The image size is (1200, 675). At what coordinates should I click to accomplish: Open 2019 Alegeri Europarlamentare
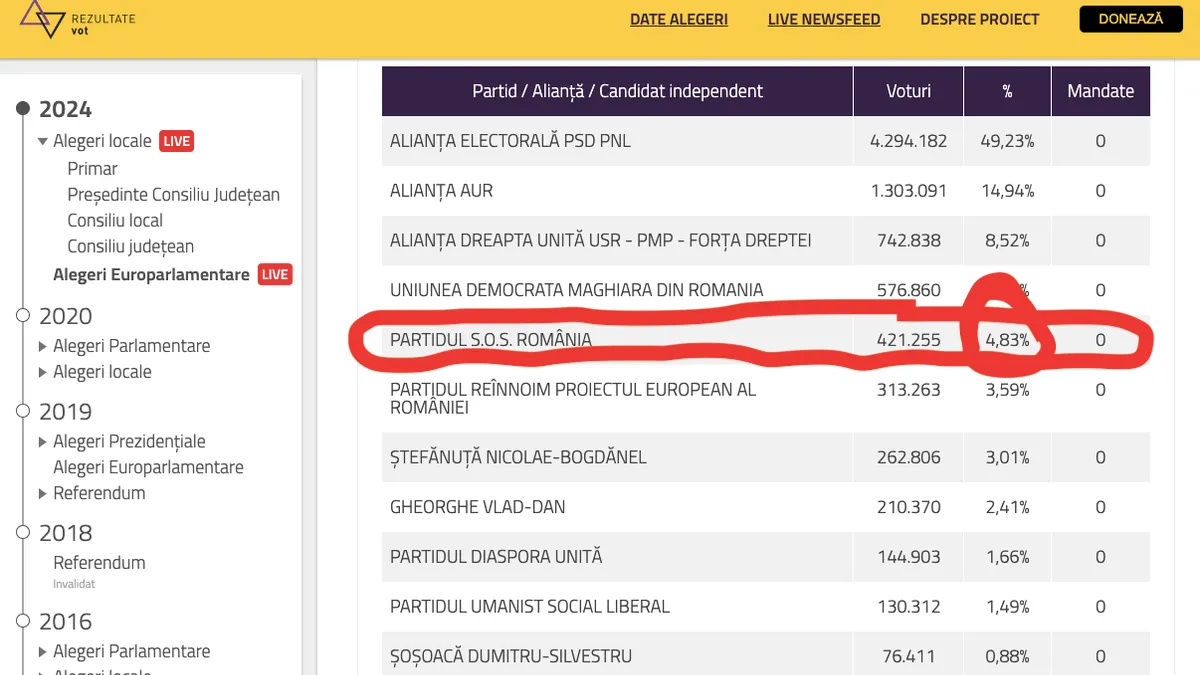pos(148,467)
